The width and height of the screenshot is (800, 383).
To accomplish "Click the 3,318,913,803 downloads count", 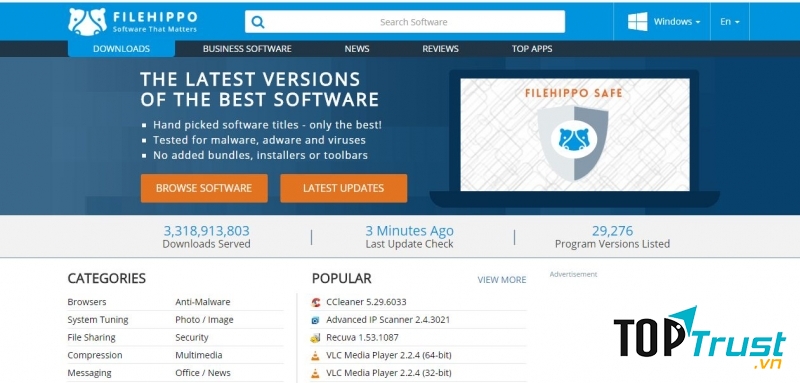I will pyautogui.click(x=206, y=231).
